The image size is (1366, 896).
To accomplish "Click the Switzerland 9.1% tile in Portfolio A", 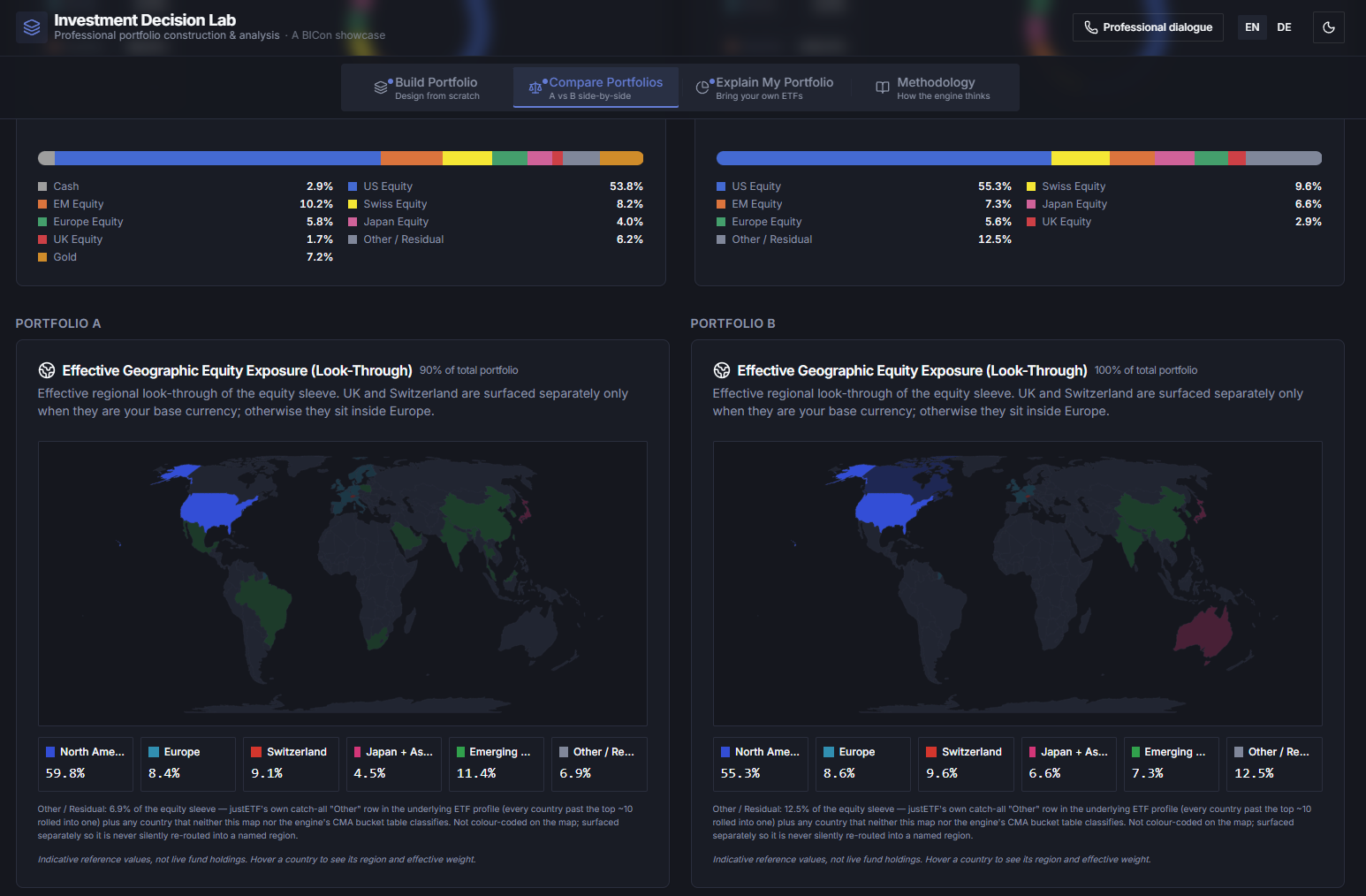I will click(x=291, y=763).
